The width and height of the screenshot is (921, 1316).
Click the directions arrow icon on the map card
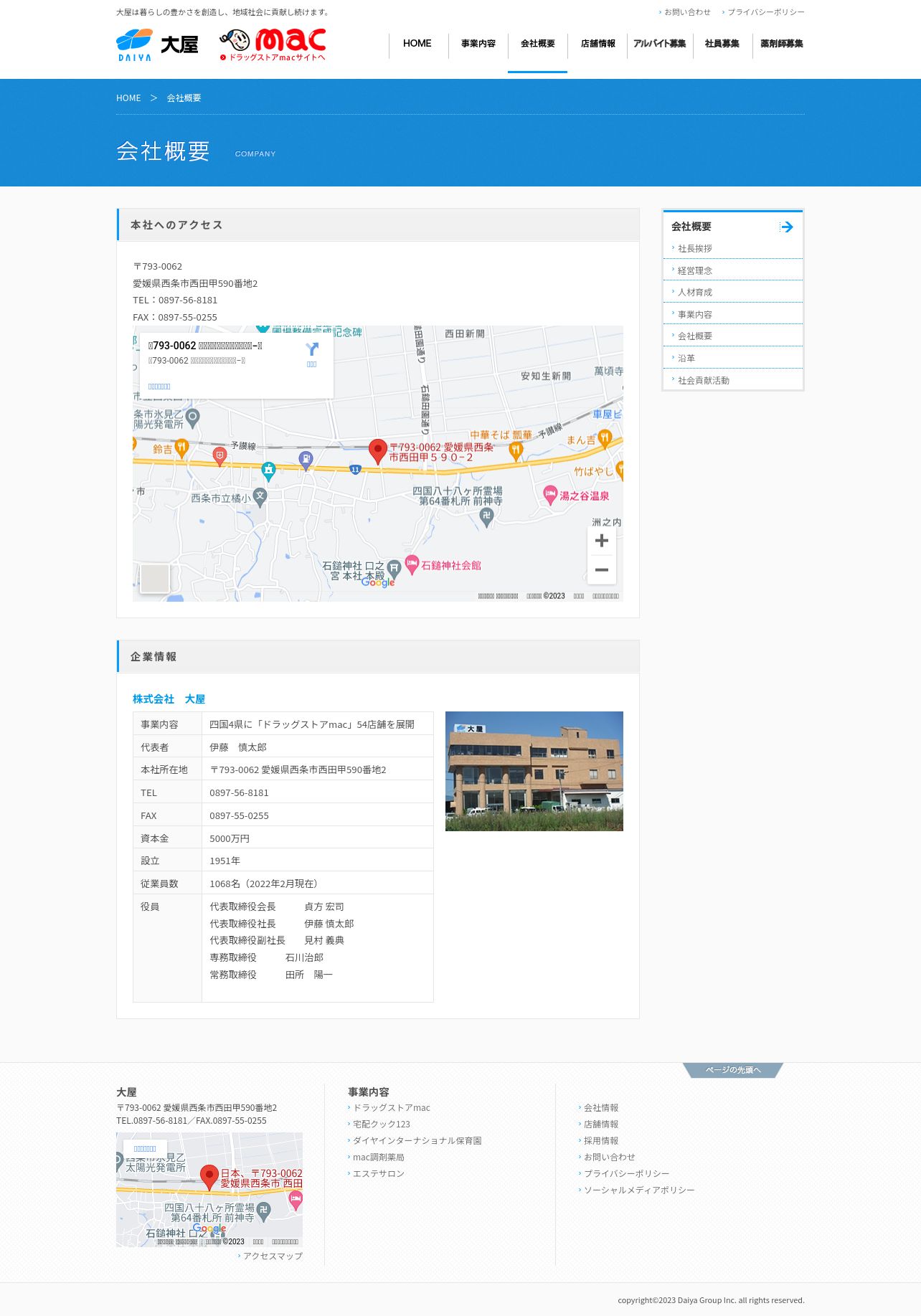click(x=312, y=349)
